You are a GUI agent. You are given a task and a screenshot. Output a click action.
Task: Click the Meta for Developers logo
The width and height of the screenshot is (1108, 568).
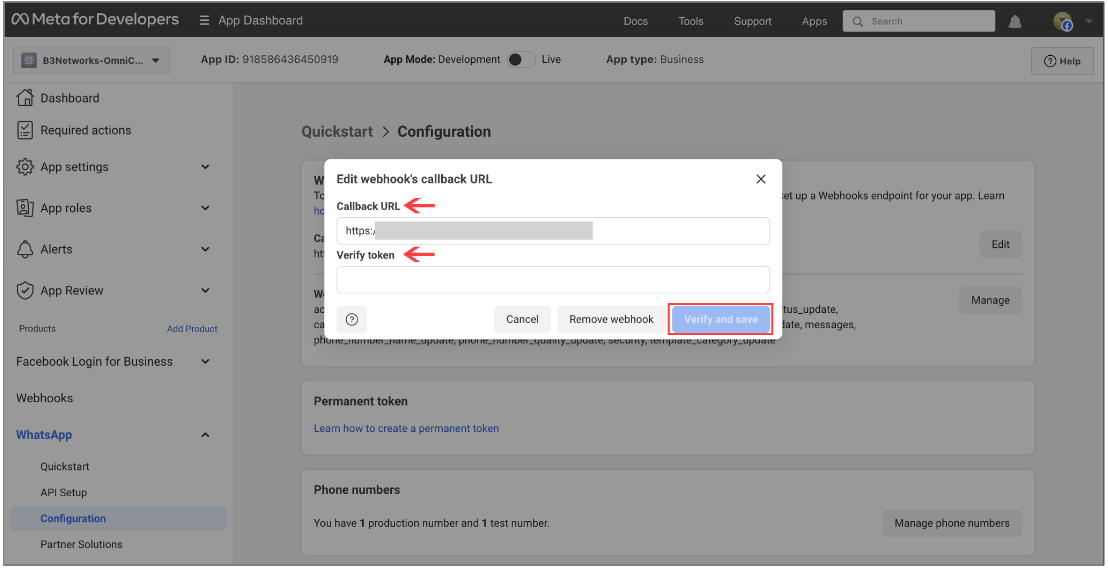(x=95, y=20)
